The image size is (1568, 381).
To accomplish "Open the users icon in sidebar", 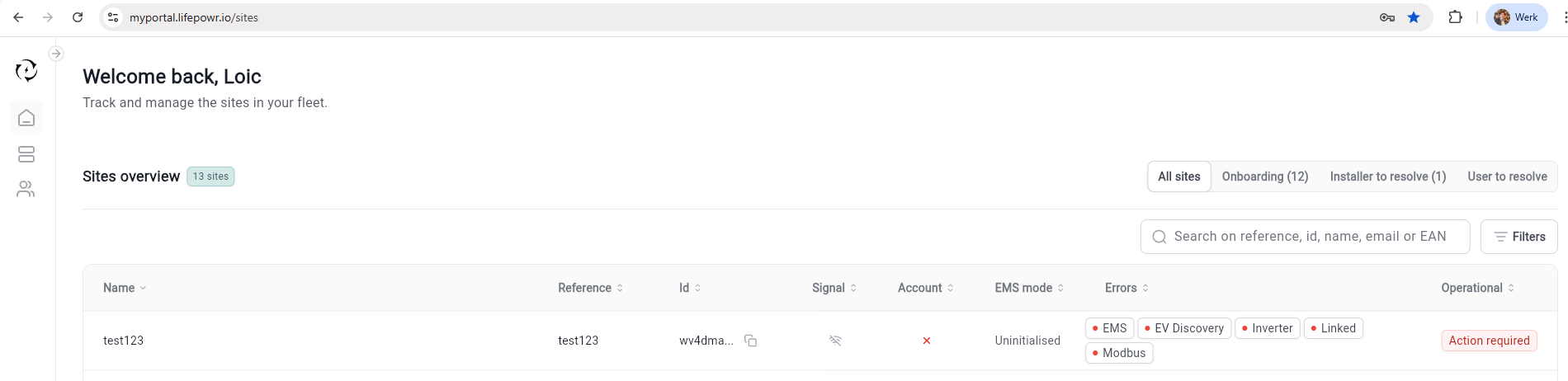I will 26,190.
